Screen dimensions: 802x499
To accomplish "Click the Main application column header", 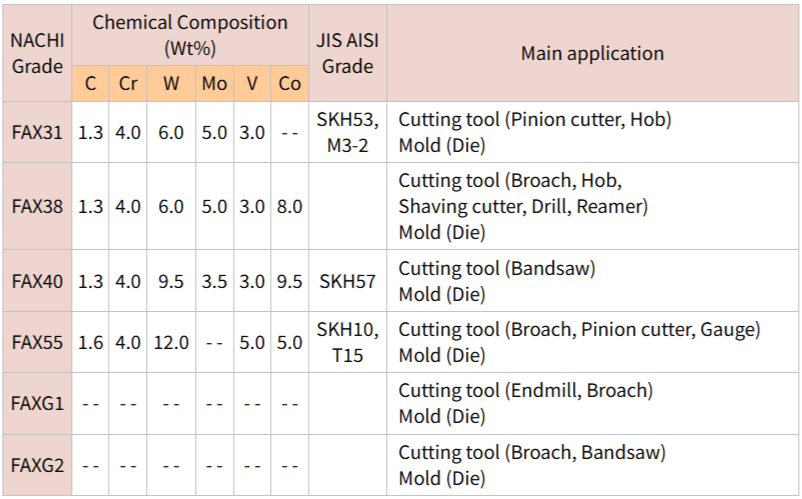I will click(x=592, y=54).
